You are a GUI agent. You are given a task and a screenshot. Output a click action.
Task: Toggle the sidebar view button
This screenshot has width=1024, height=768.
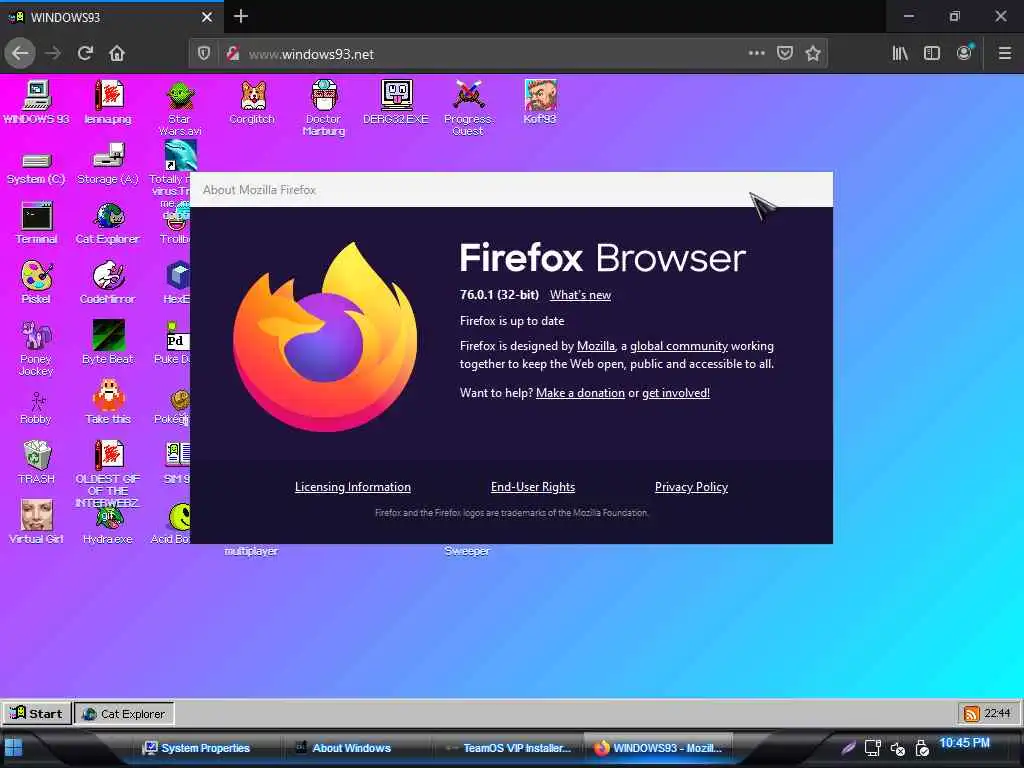tap(932, 53)
